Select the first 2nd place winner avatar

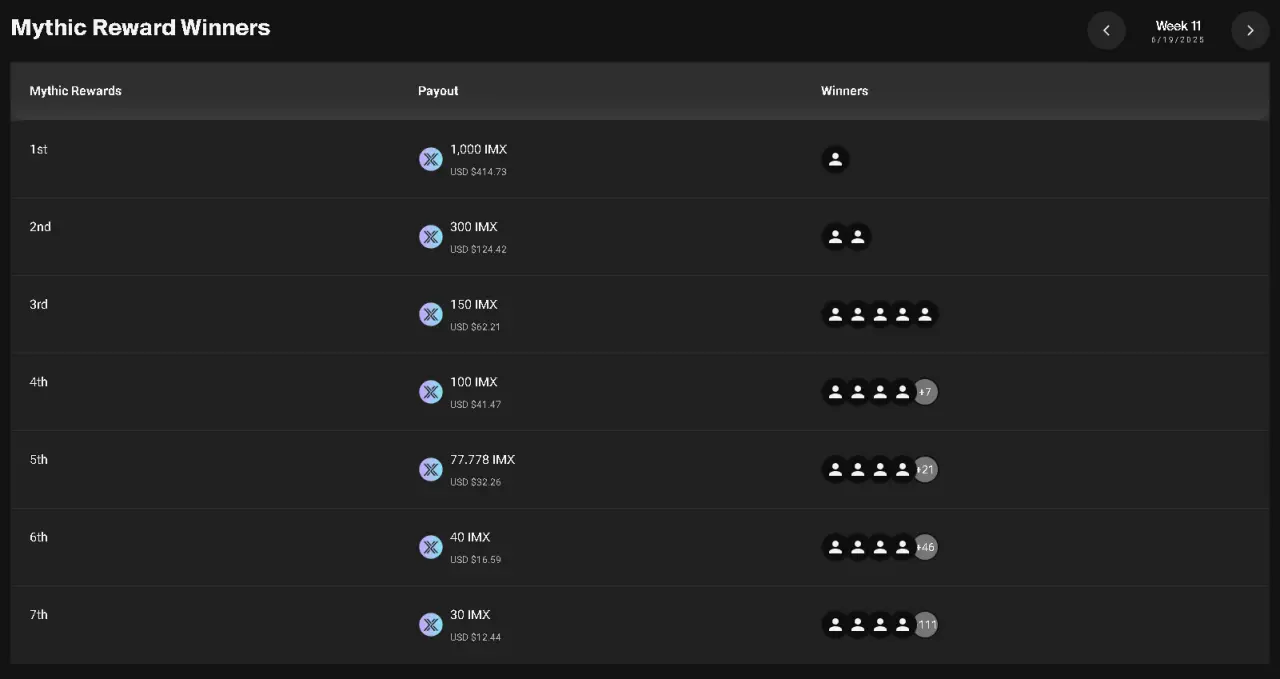[x=835, y=237]
